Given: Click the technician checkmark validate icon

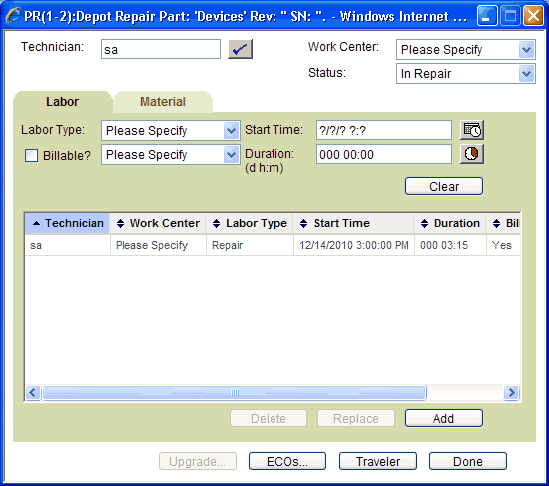Looking at the screenshot, I should (240, 49).
